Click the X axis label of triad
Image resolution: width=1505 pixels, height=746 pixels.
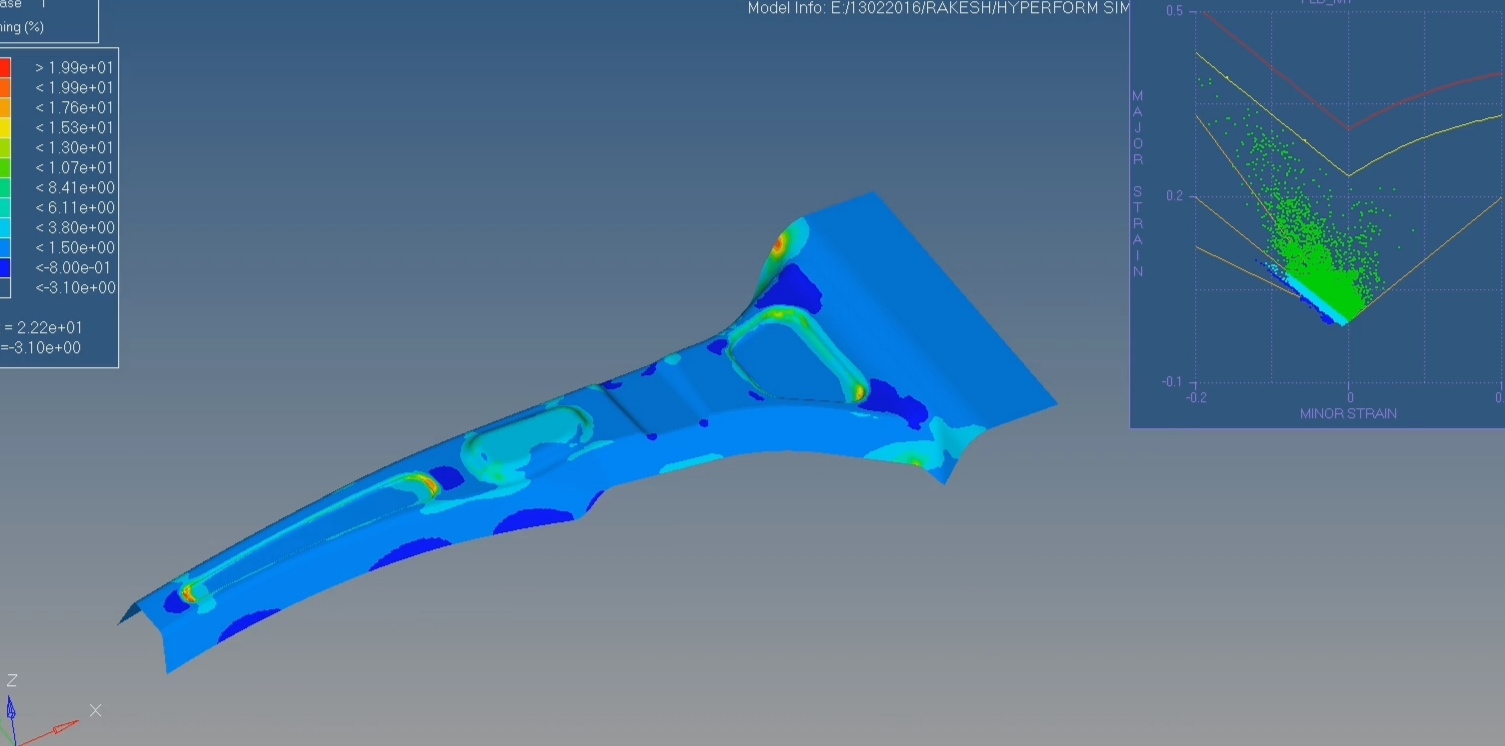pos(95,710)
